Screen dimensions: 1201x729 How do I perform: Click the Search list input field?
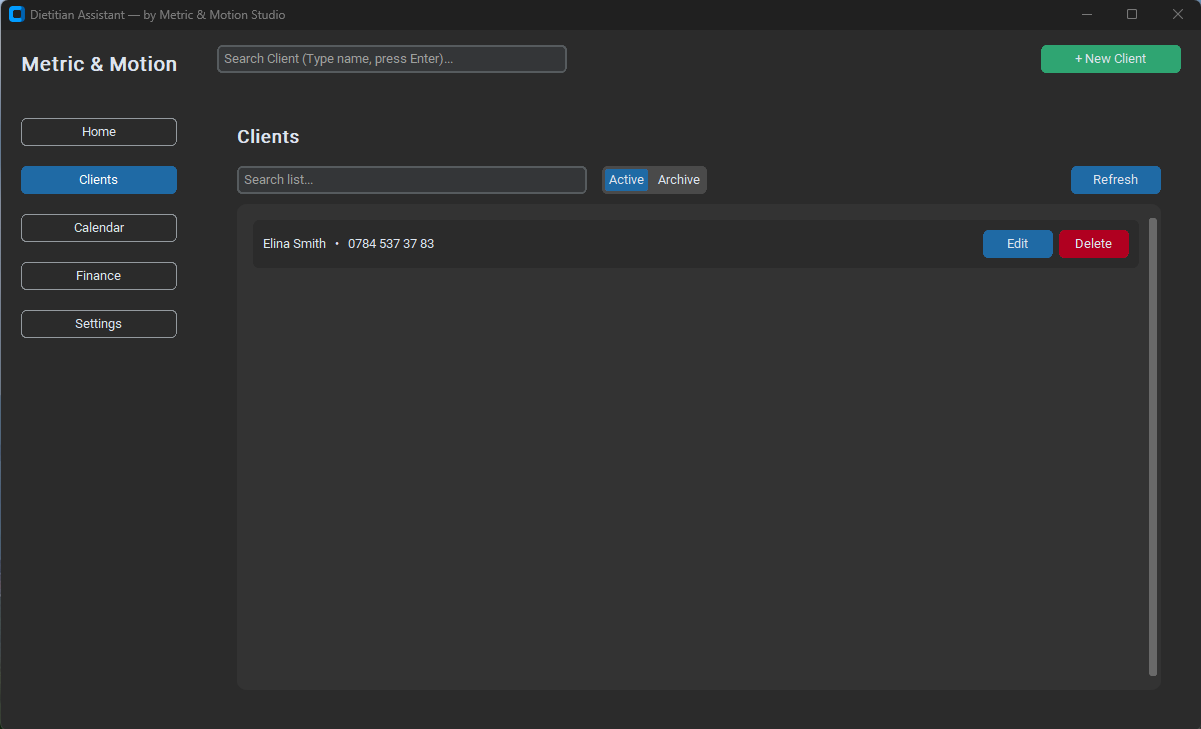(x=412, y=180)
